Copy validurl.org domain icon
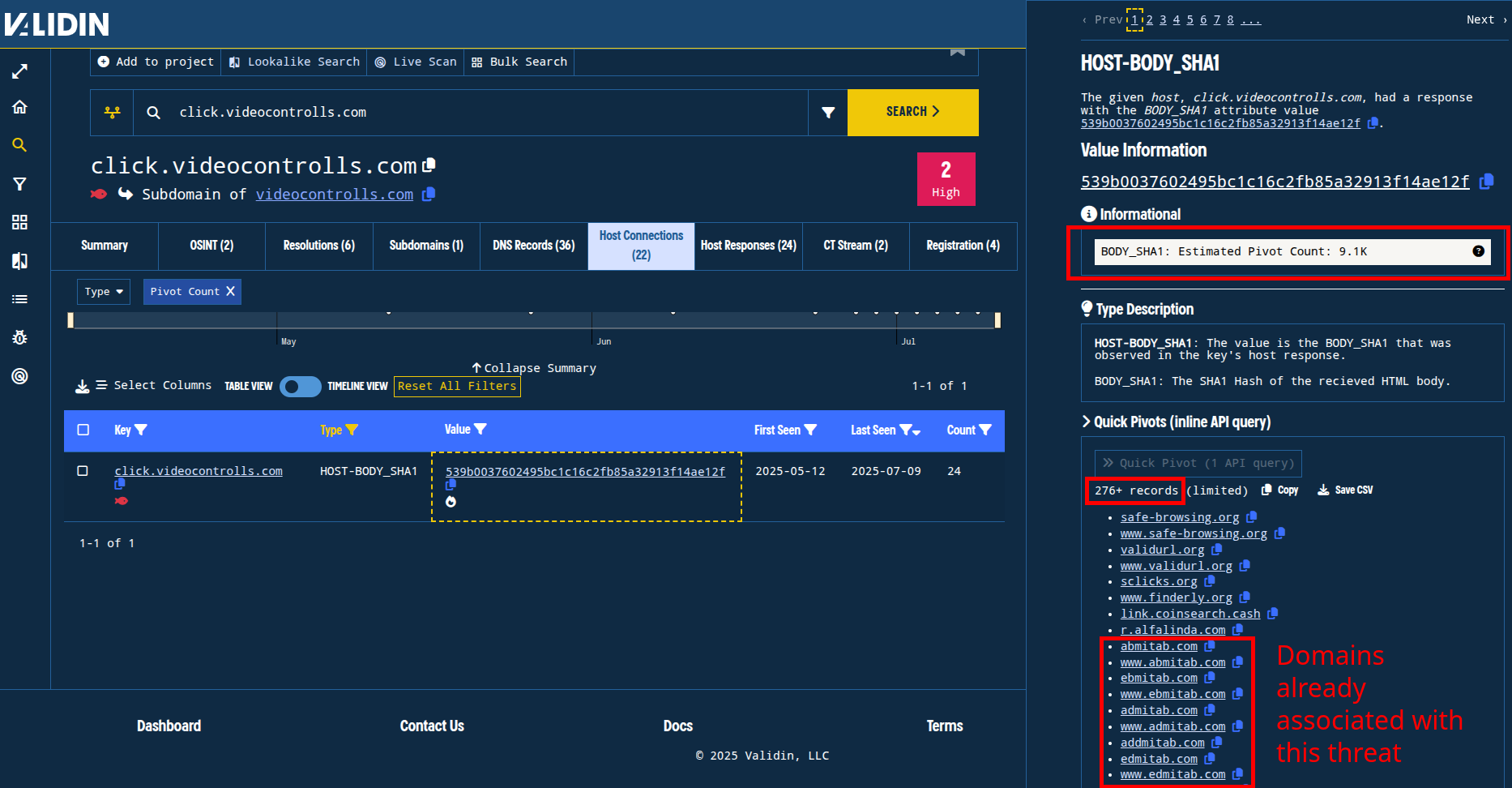 (1216, 550)
